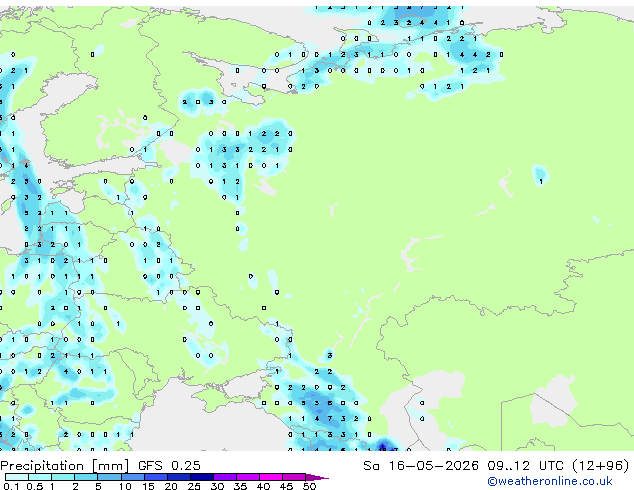Pick the 25–30 mm dark navy legend swatch
Image resolution: width=634 pixels, height=490 pixels.
(202, 477)
